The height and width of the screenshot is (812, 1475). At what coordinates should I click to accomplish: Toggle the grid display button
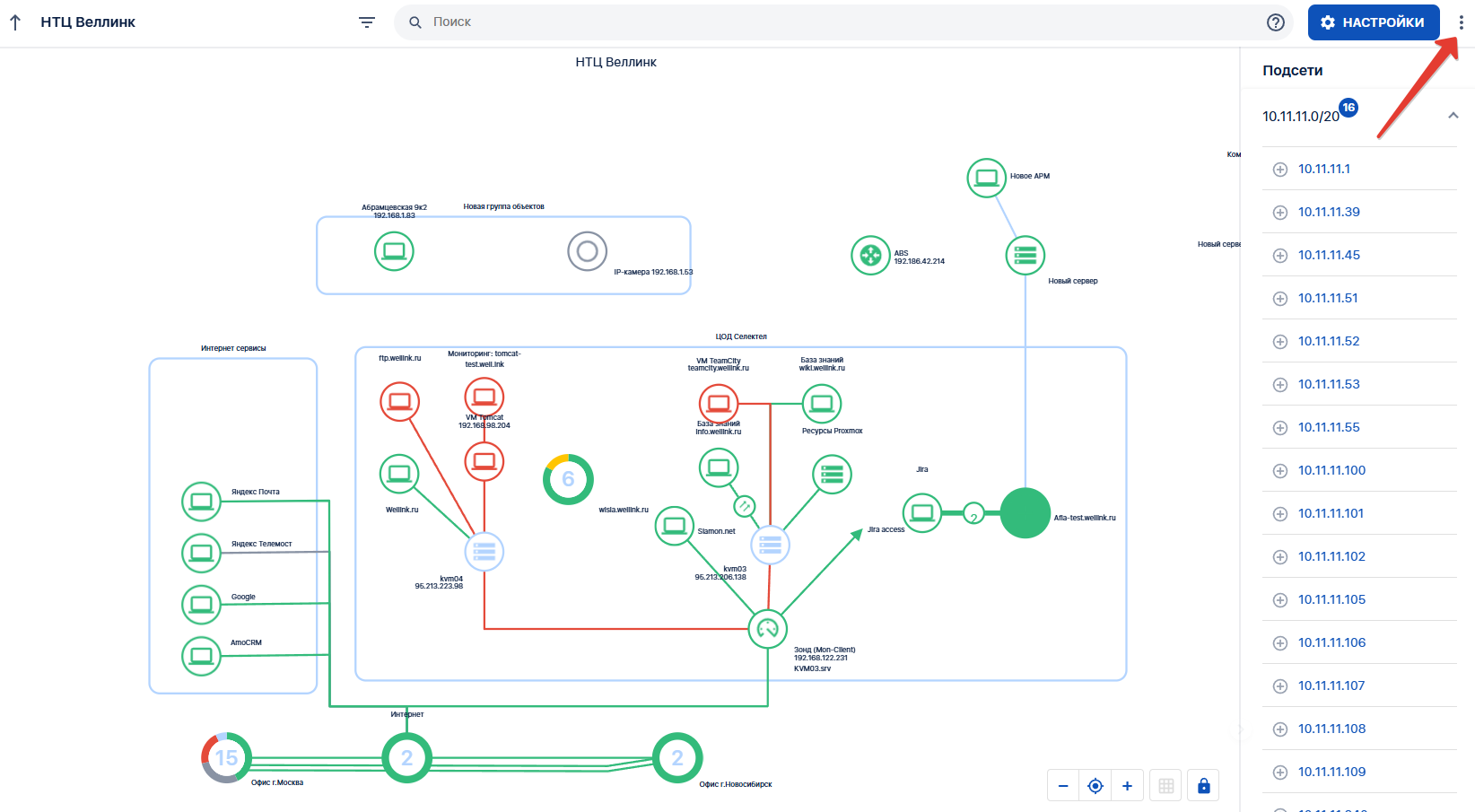coord(1166,786)
